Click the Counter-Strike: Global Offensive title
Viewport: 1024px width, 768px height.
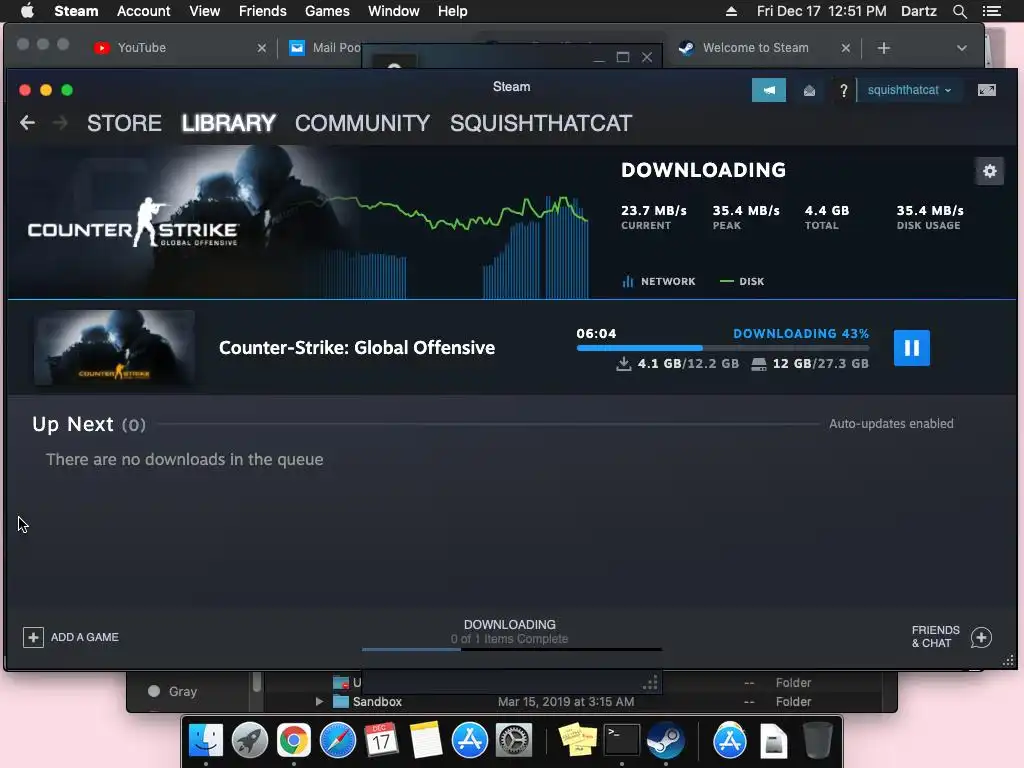357,347
